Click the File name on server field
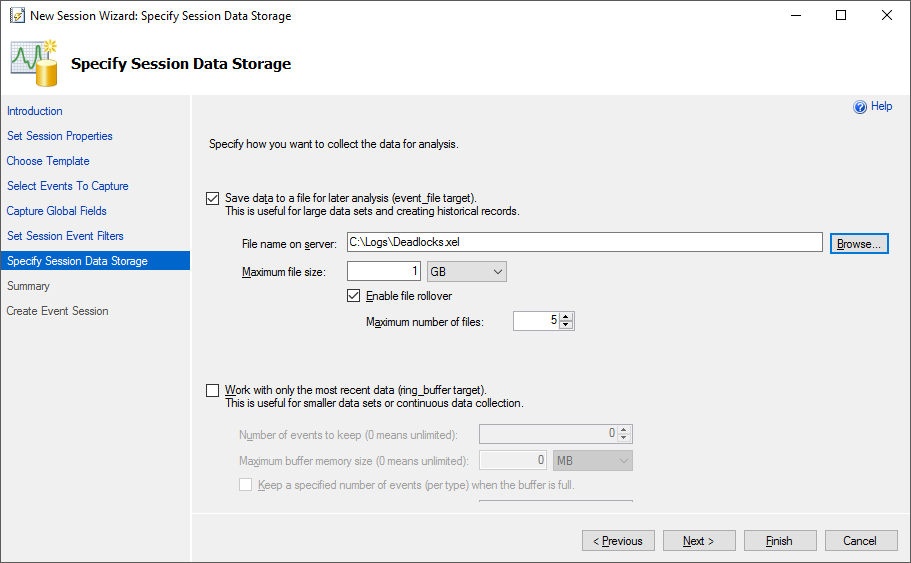 [x=584, y=242]
